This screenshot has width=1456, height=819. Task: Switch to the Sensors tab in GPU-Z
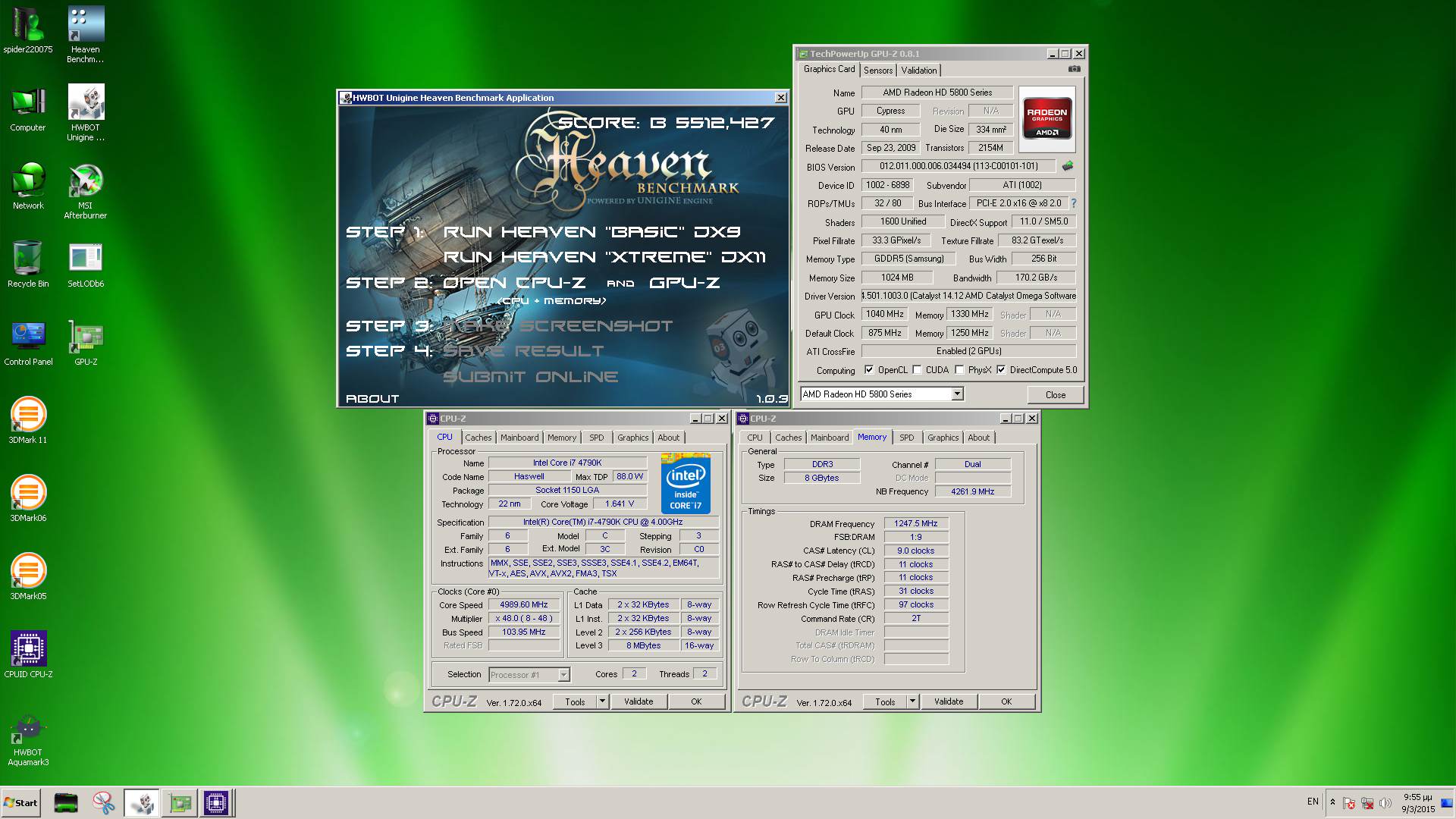tap(878, 71)
